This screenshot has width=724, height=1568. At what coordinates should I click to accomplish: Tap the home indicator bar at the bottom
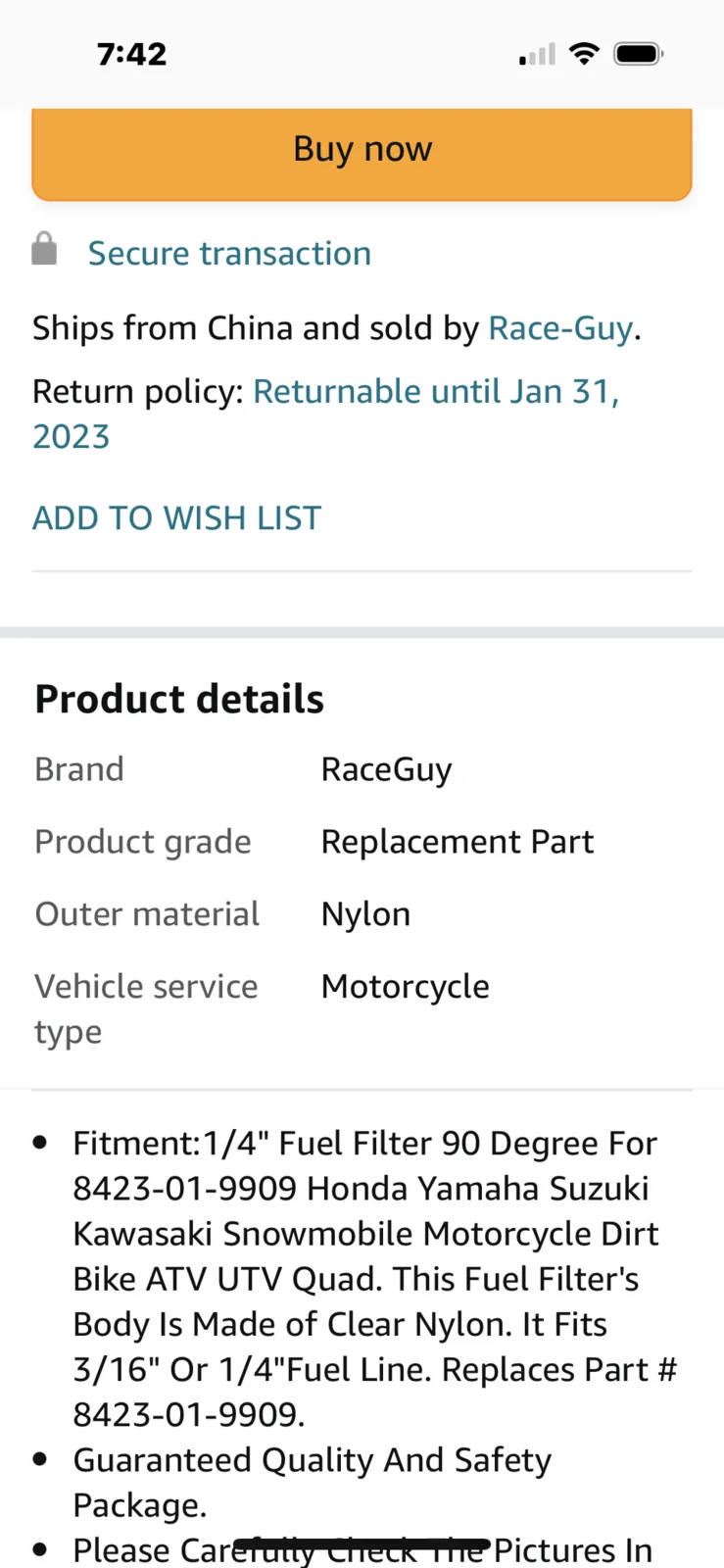click(x=362, y=1544)
